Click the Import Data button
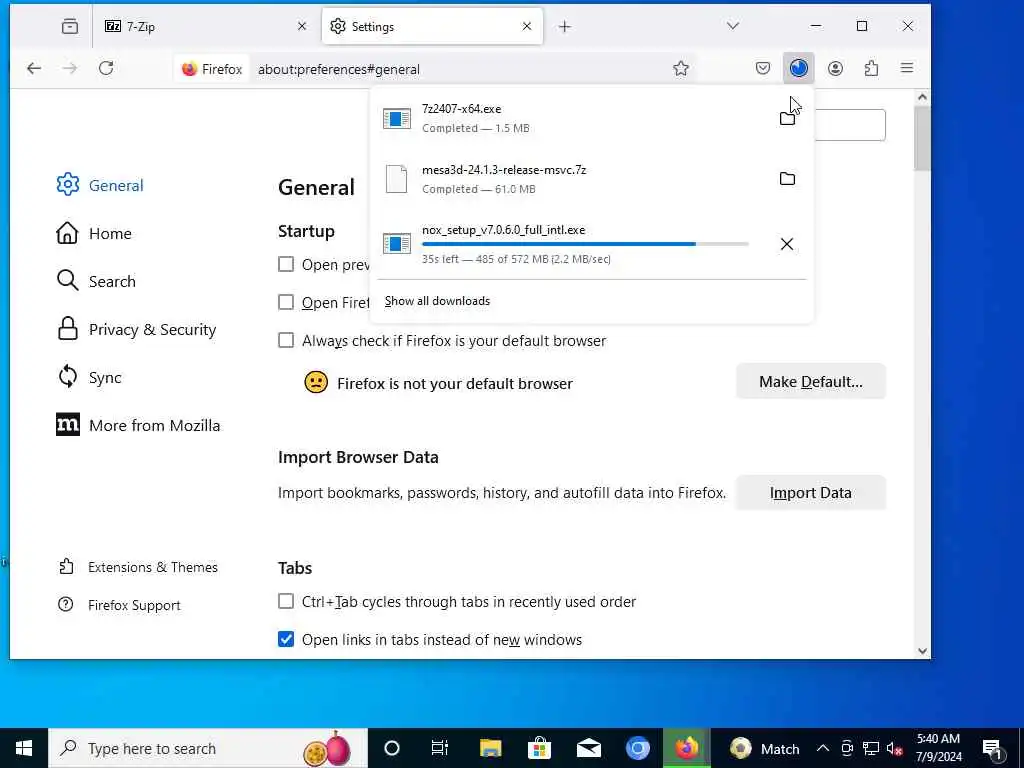The image size is (1024, 768). click(810, 492)
